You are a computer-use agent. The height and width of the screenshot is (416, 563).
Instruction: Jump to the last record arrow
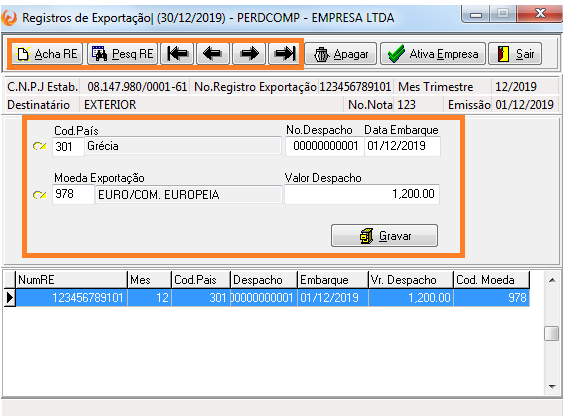[284, 54]
